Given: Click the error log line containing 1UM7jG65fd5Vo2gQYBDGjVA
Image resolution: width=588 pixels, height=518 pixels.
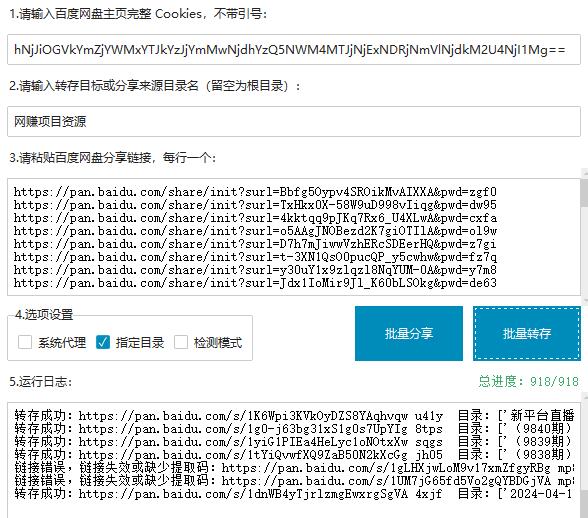Looking at the screenshot, I should 294,480.
